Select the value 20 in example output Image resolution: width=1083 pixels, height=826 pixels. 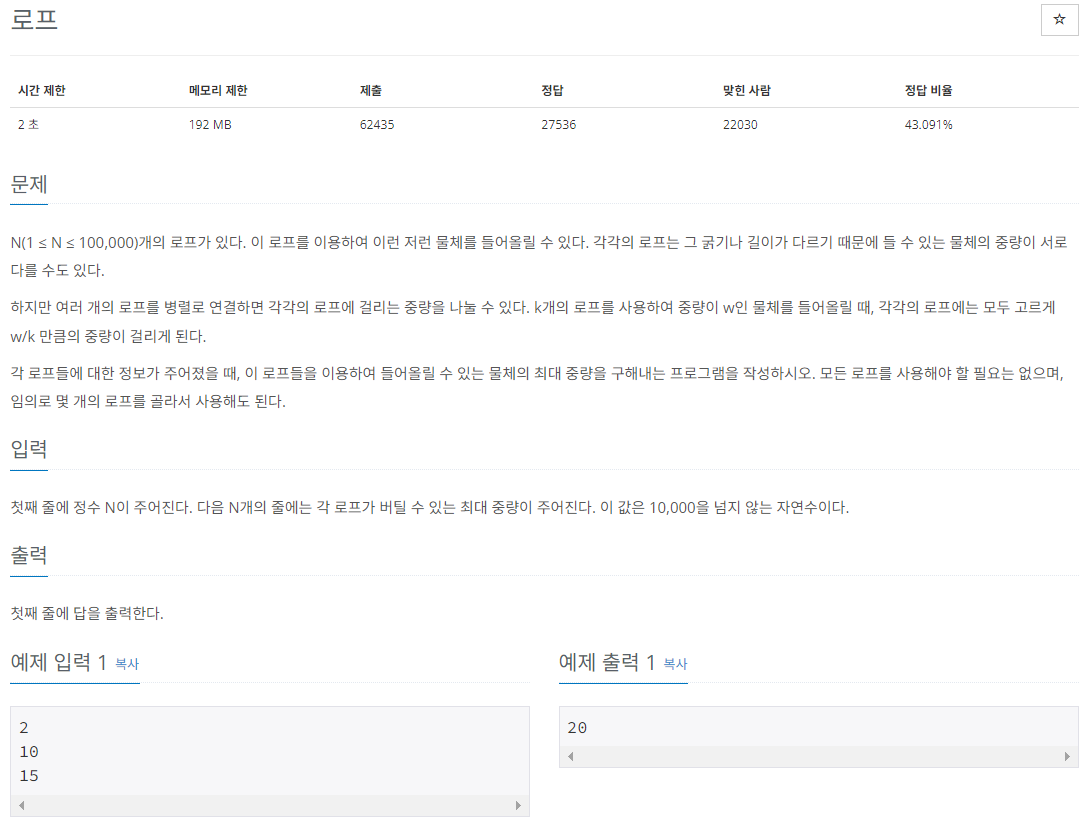pos(577,727)
